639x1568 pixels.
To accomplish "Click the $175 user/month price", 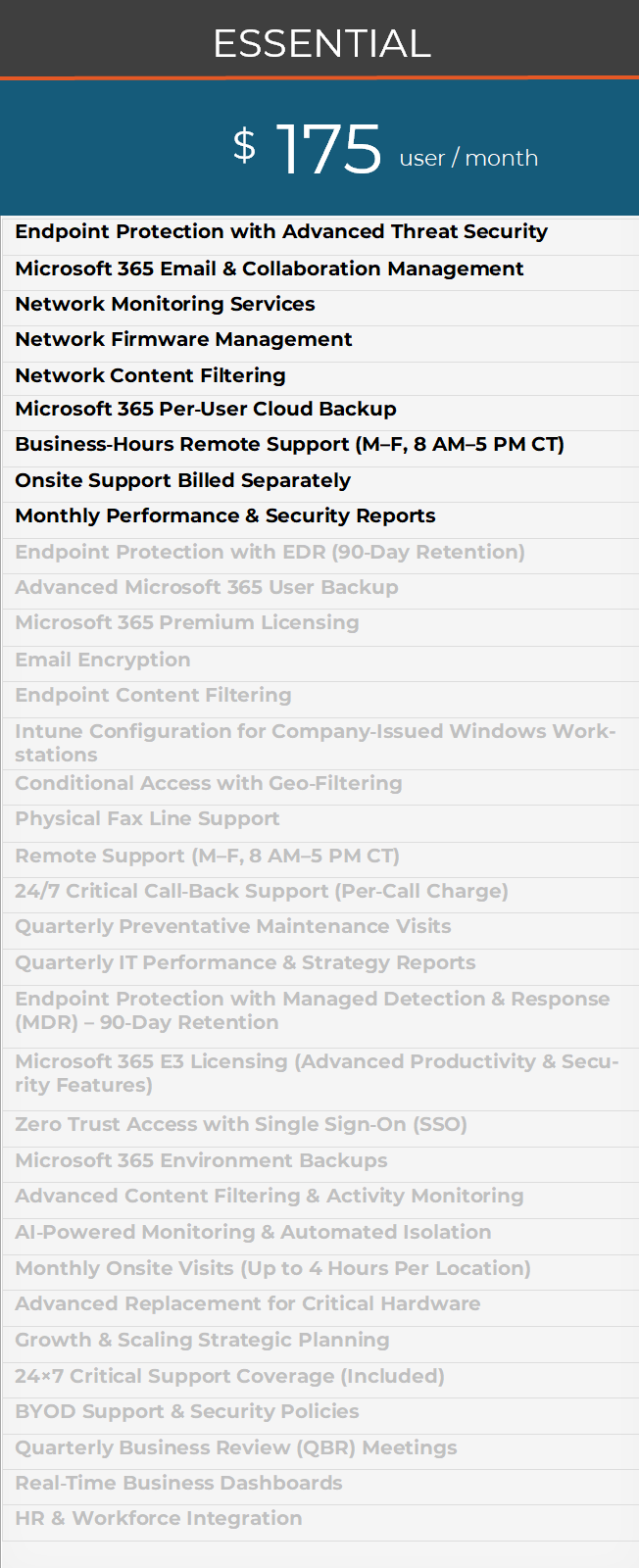I will [385, 149].
